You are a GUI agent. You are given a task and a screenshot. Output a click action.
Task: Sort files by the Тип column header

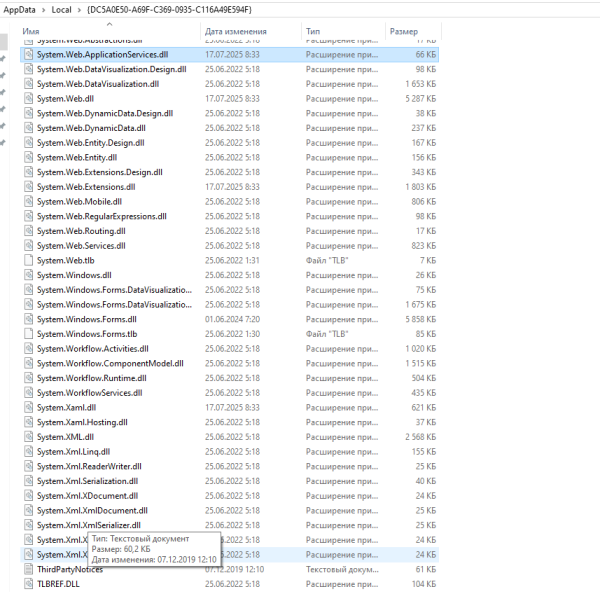click(313, 31)
